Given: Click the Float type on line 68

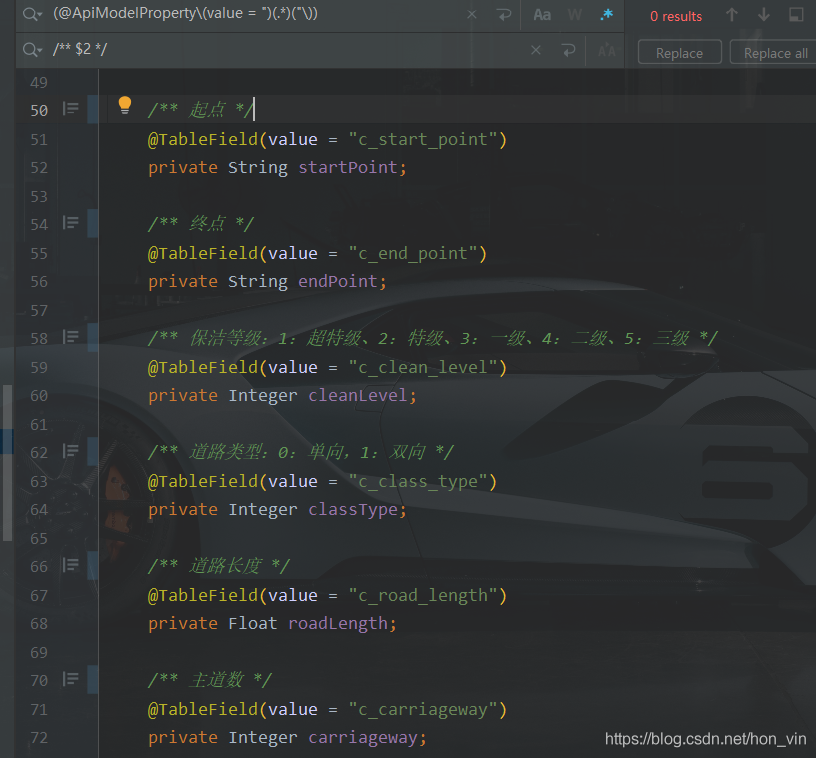Looking at the screenshot, I should (252, 623).
